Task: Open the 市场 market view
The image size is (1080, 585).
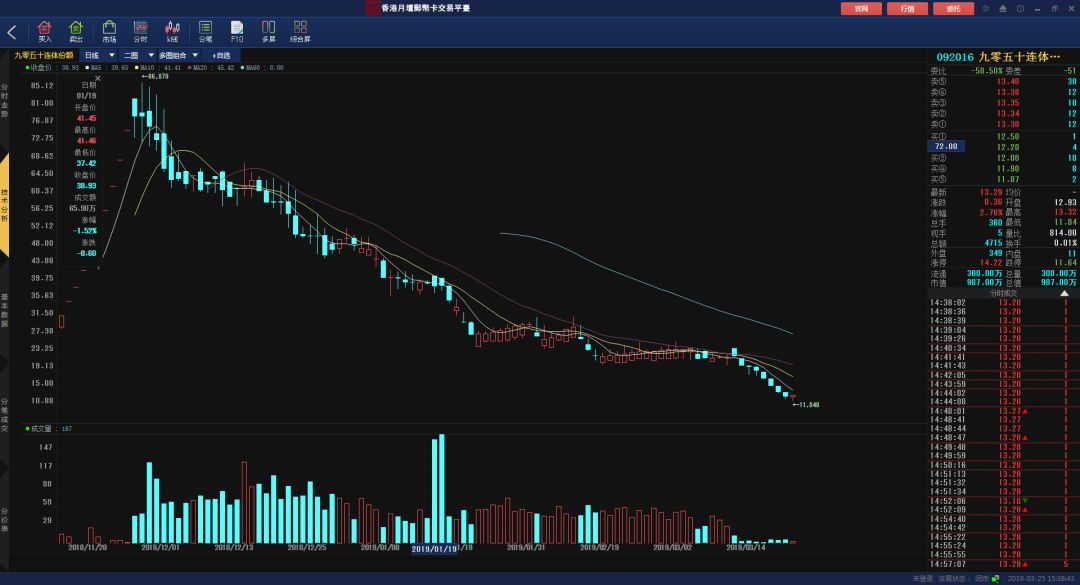Action: point(109,32)
